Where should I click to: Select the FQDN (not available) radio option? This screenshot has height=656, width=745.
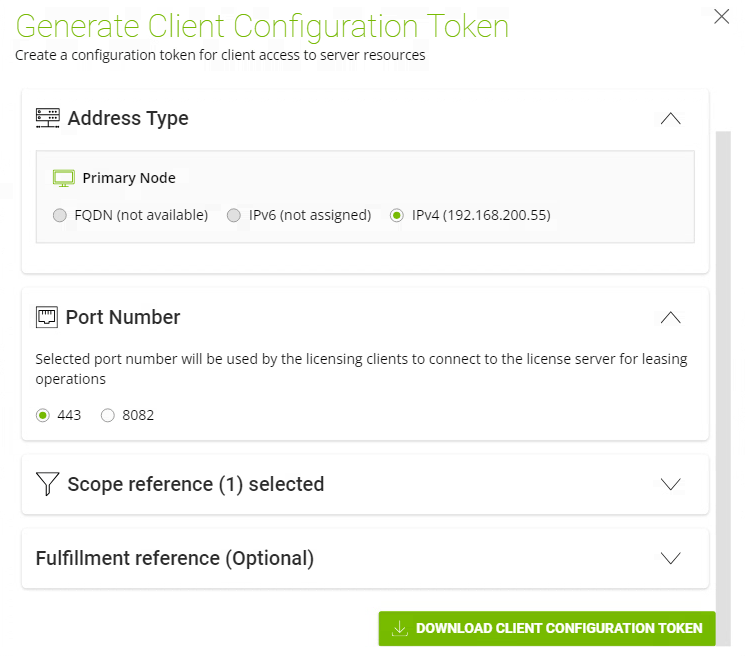[59, 215]
